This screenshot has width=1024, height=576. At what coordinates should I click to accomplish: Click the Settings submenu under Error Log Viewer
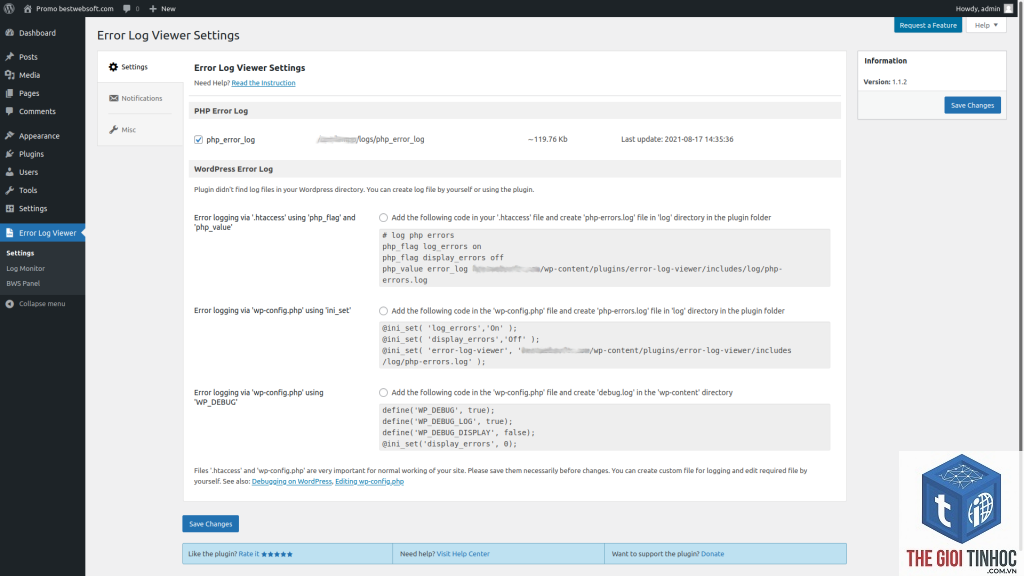tap(20, 253)
